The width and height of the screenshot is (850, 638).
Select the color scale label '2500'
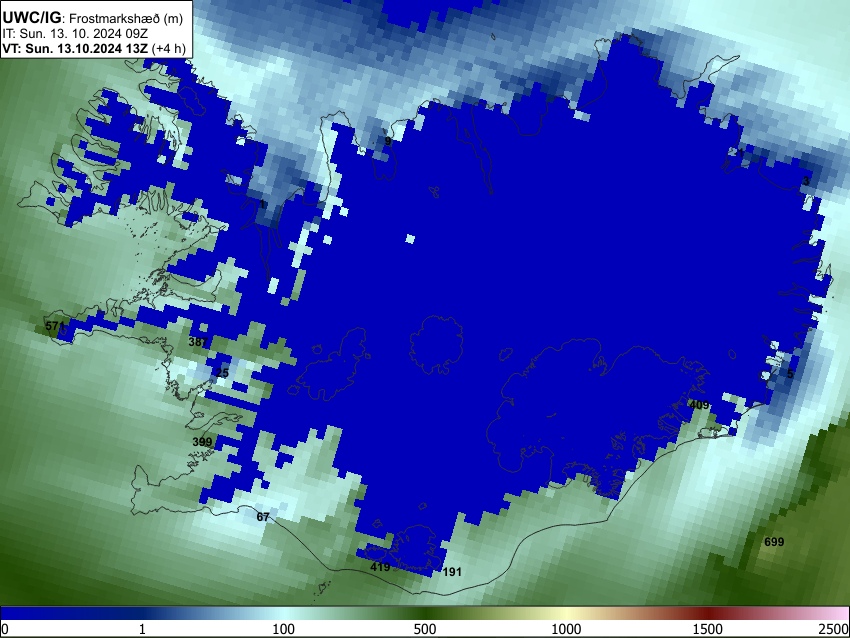[x=834, y=629]
